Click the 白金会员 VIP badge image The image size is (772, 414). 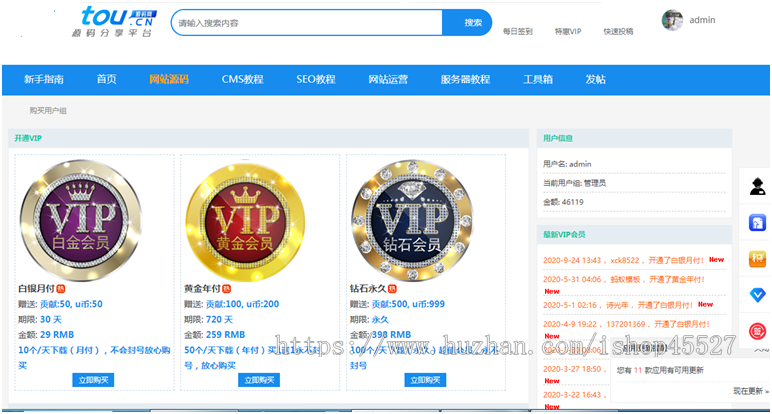click(x=81, y=221)
